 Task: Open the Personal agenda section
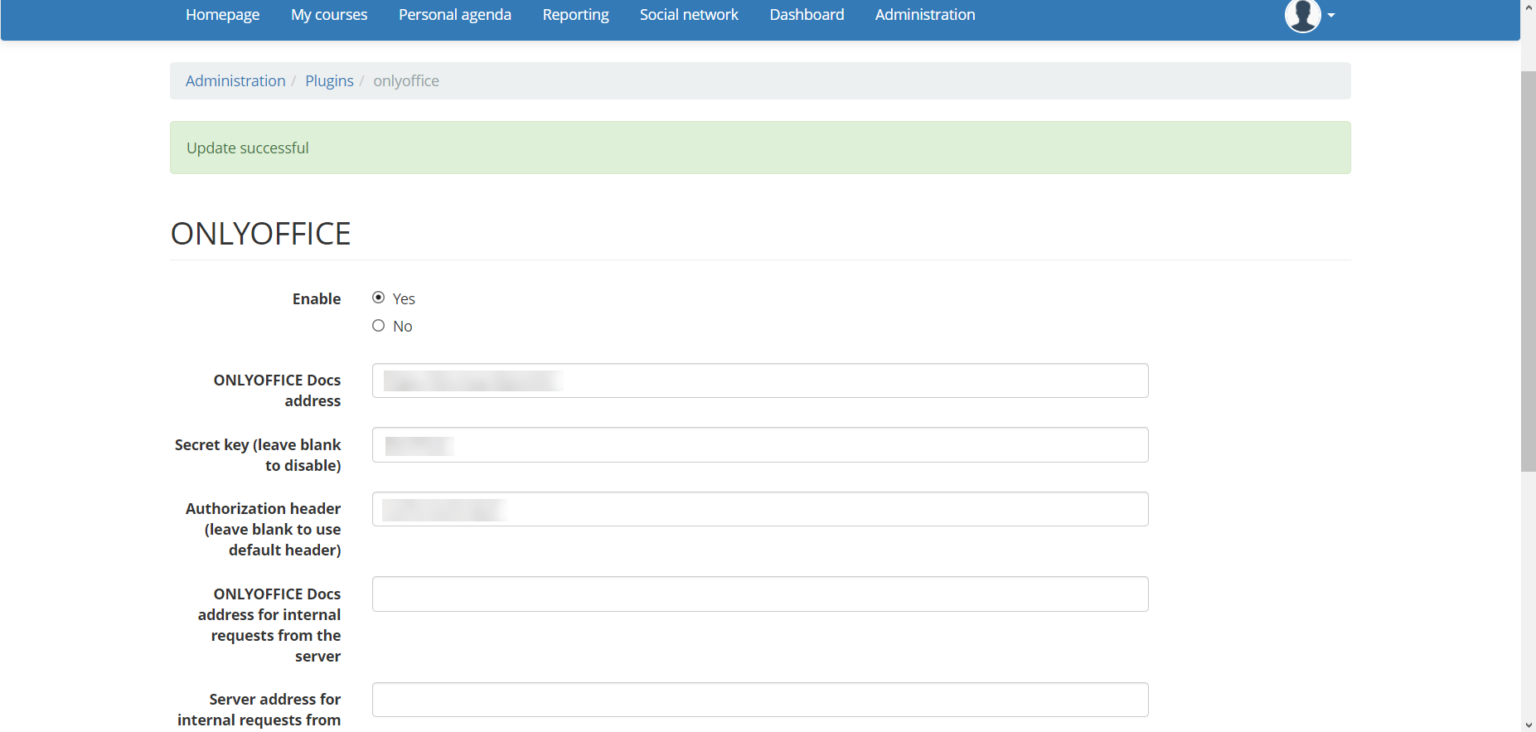[455, 14]
